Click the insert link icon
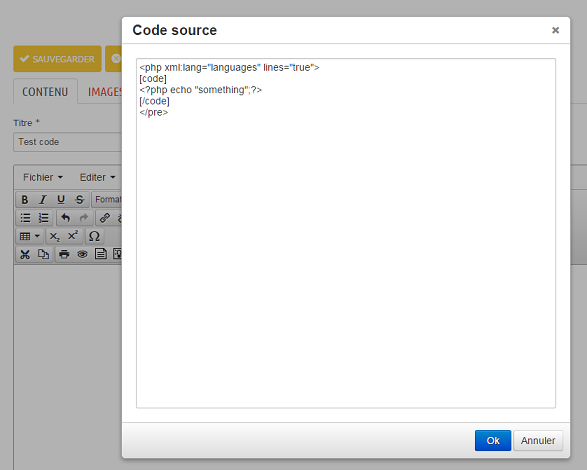 pos(105,218)
